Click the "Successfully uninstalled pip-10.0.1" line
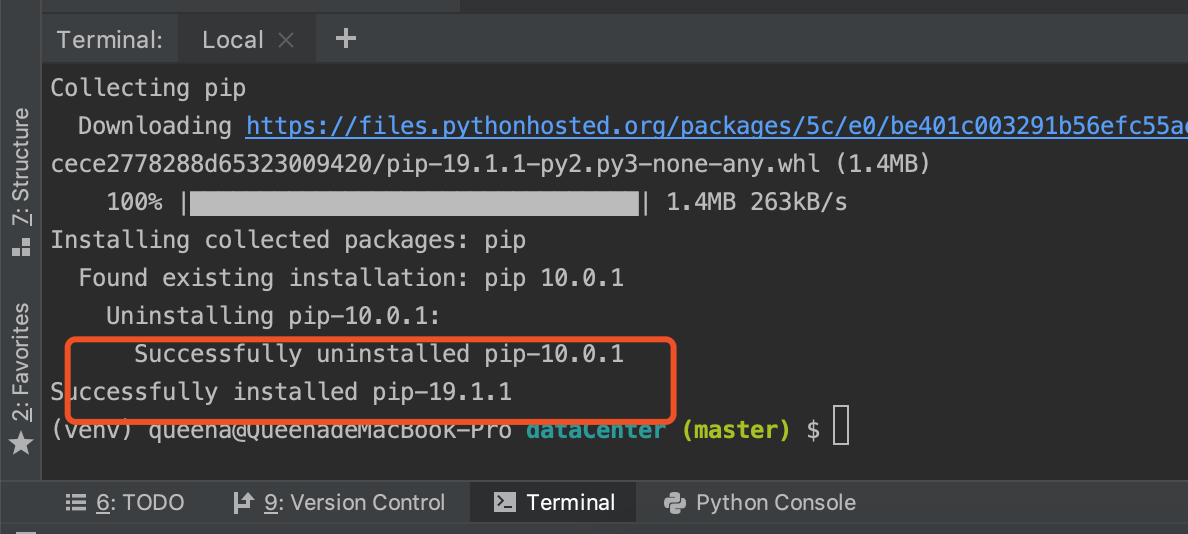 coord(379,353)
